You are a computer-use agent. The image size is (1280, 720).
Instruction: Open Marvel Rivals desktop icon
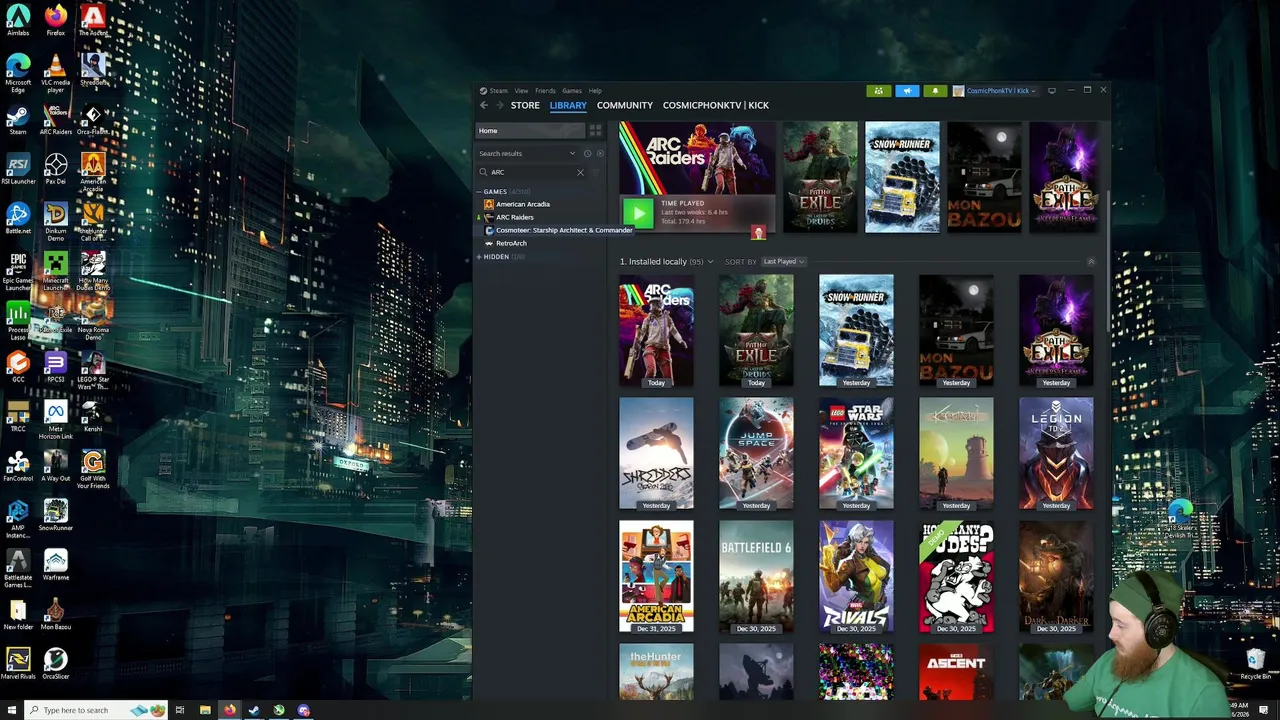tap(18, 664)
